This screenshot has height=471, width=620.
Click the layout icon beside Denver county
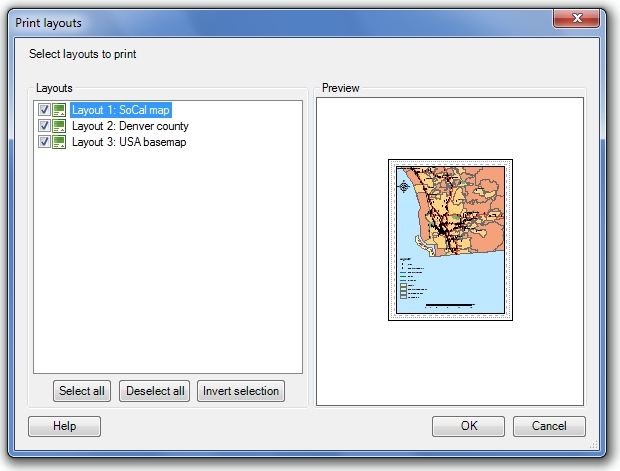pyautogui.click(x=60, y=126)
